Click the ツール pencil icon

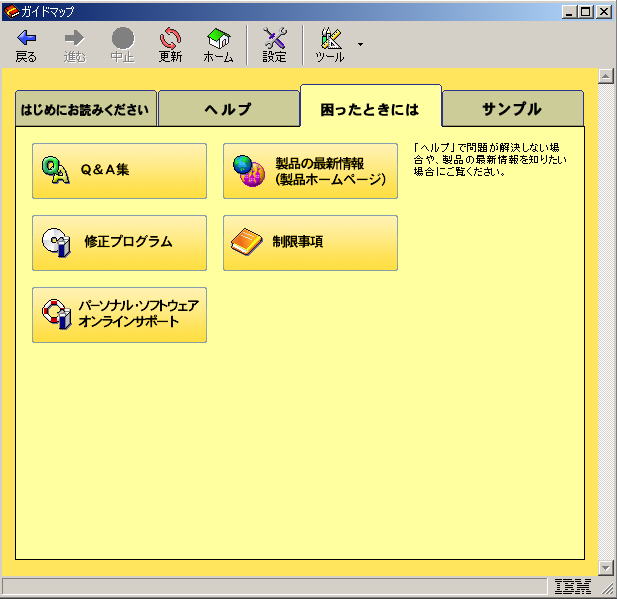click(330, 38)
